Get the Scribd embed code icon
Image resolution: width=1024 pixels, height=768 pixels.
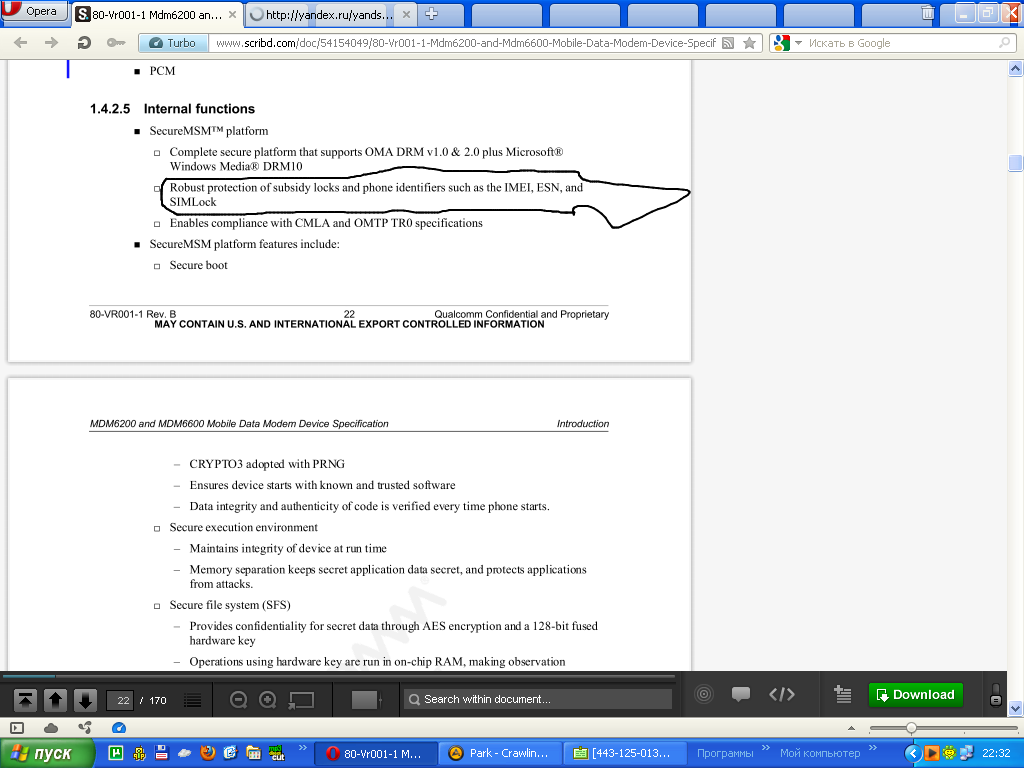click(x=782, y=694)
